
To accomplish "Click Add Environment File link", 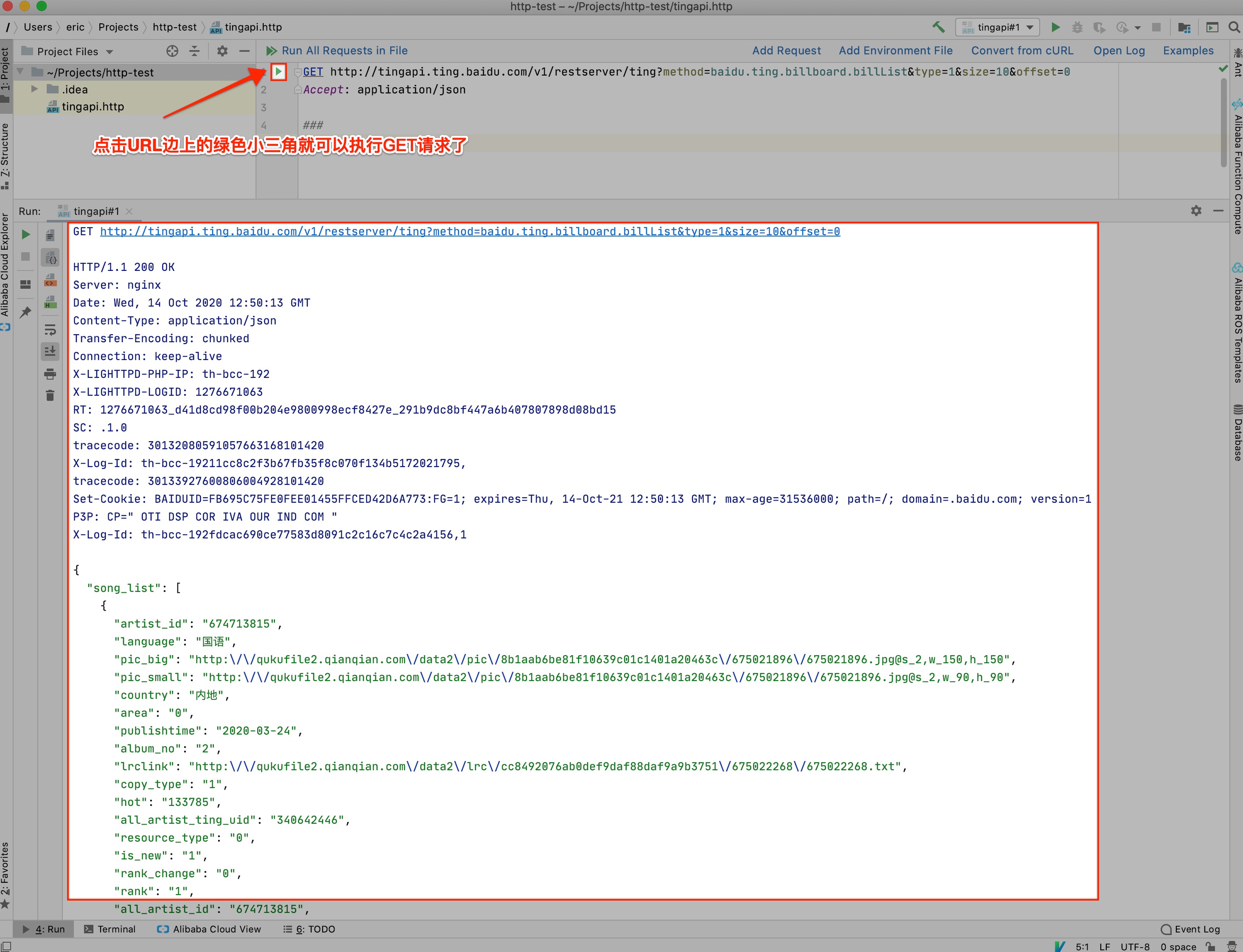I will [895, 51].
